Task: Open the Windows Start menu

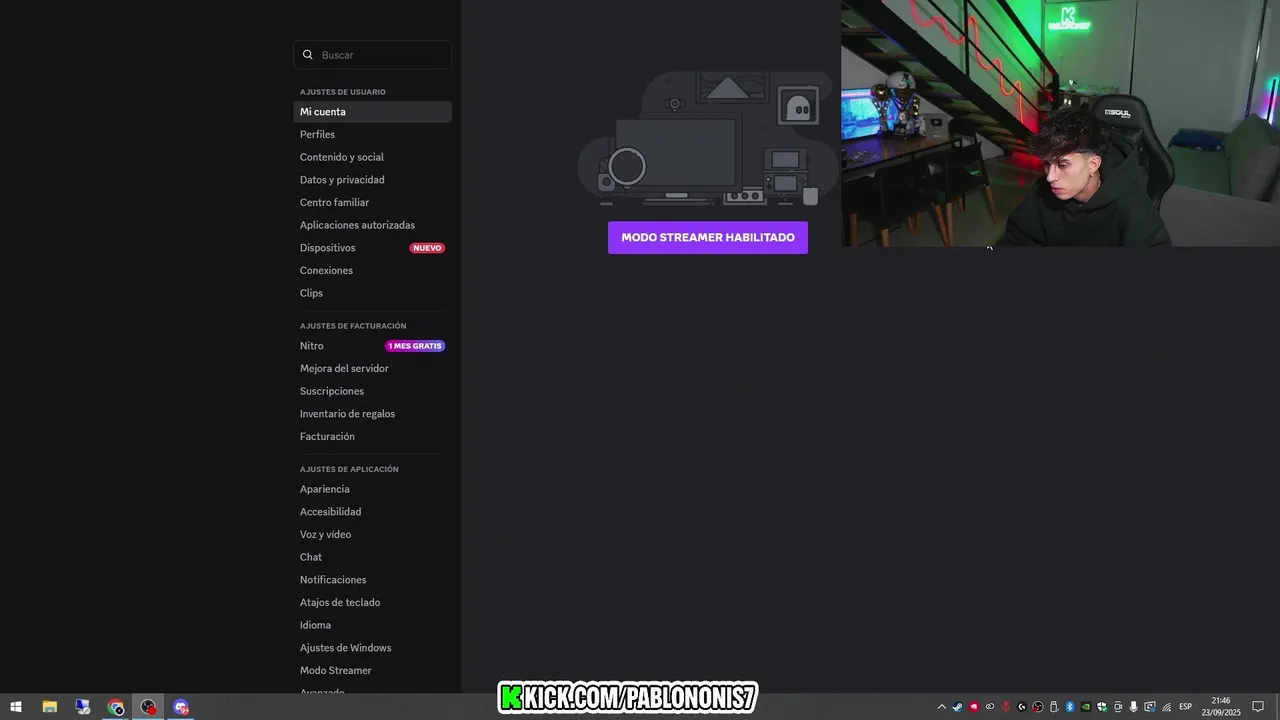Action: point(16,707)
